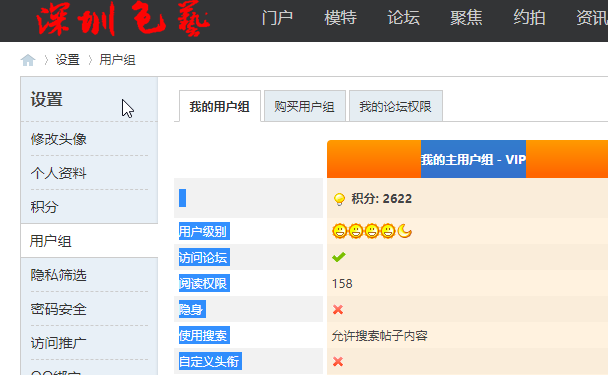The image size is (608, 375).
Task: Click the 隐身 row label
Action: [192, 309]
